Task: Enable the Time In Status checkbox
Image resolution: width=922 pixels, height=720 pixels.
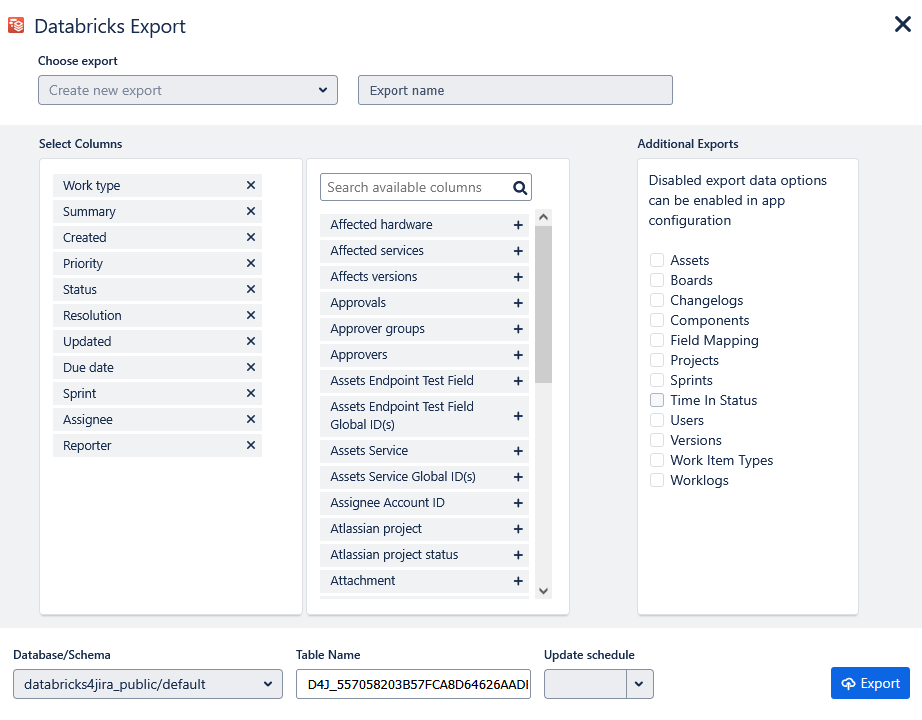Action: tap(657, 400)
